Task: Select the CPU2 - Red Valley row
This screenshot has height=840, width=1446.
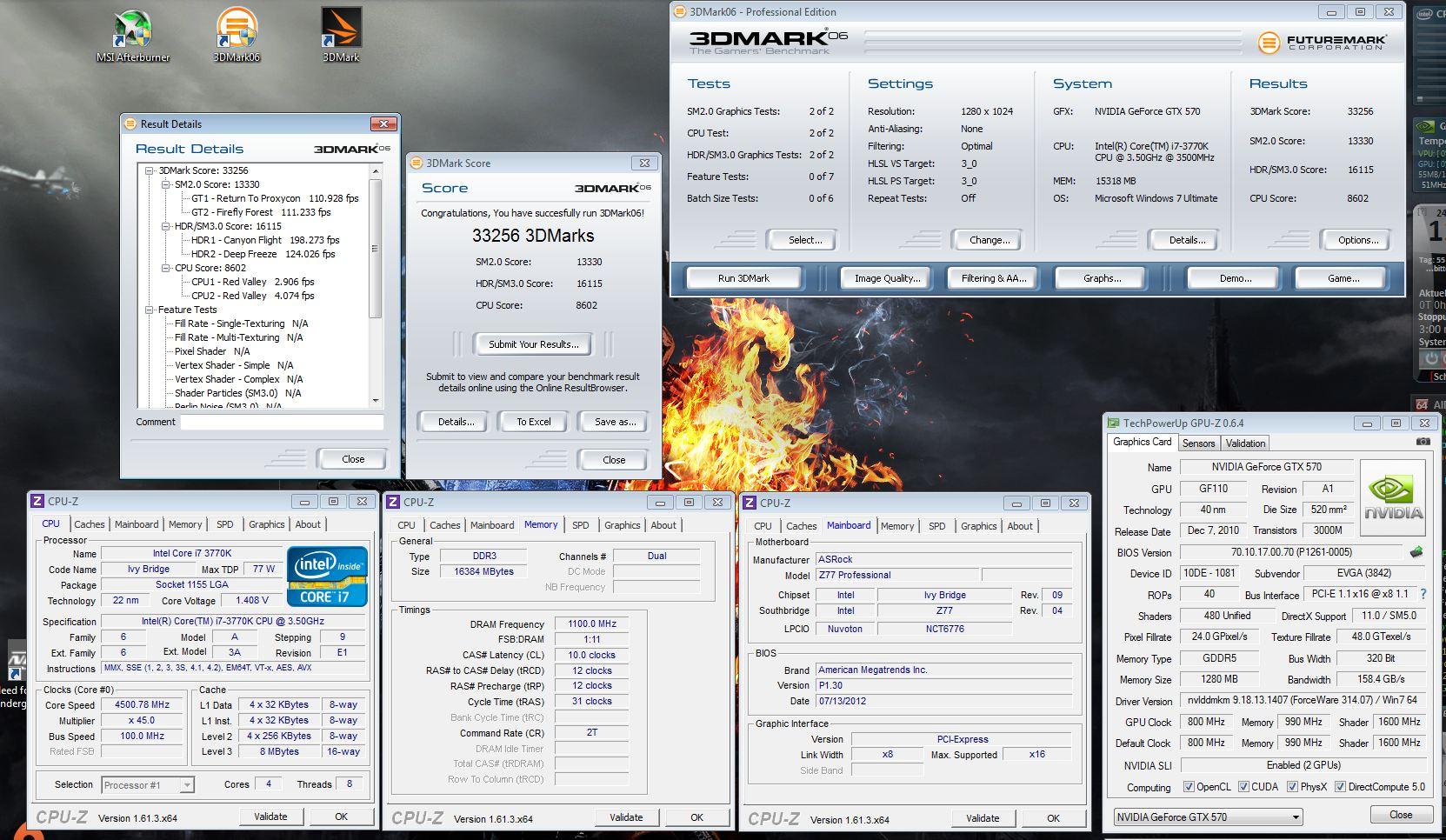Action: [252, 296]
